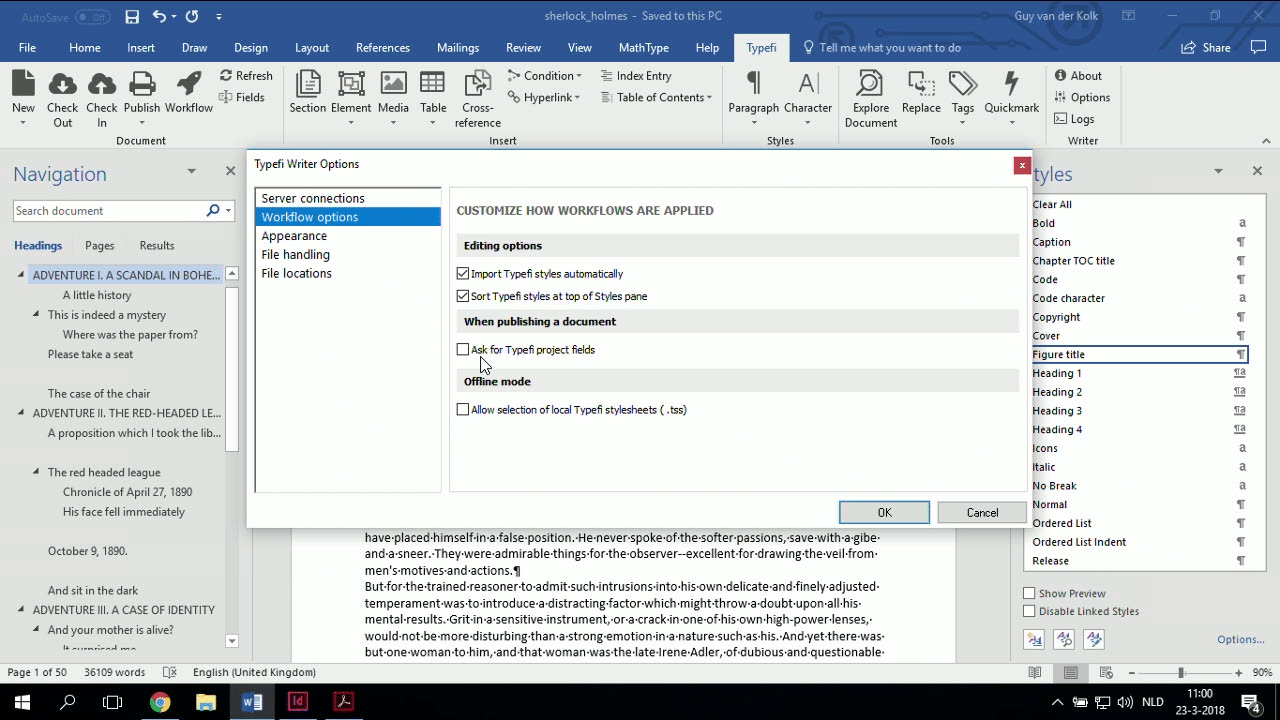Click the About info icon

coord(1060,76)
